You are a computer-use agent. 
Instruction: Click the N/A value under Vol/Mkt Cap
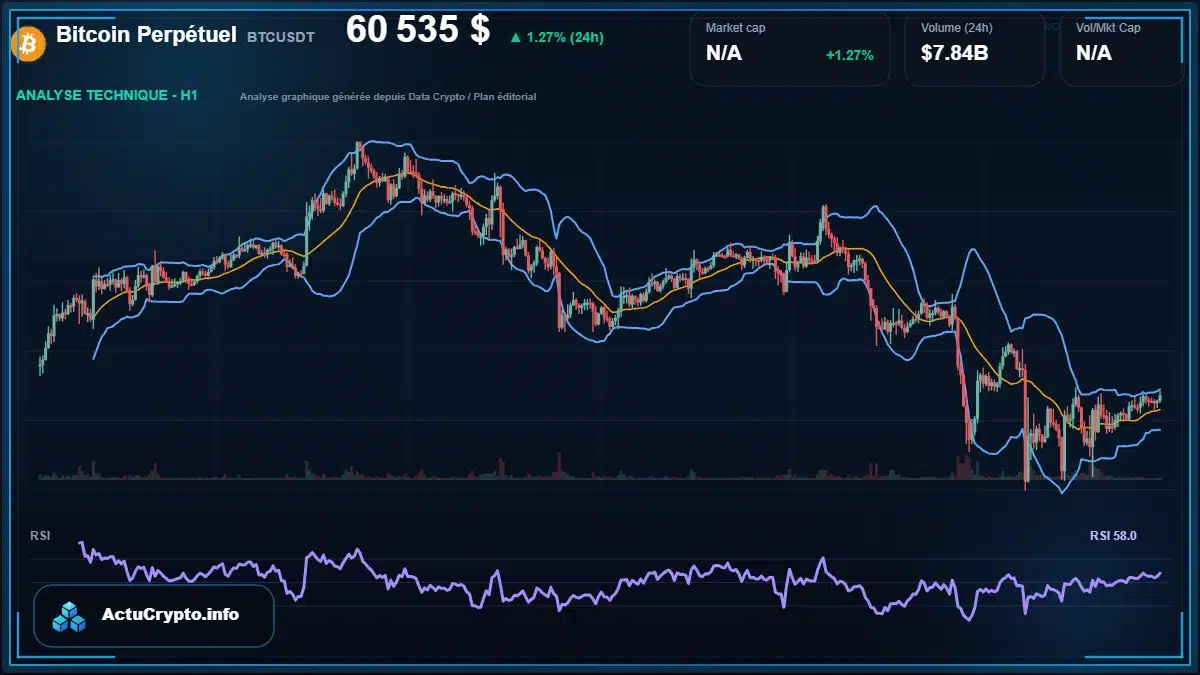(x=1094, y=53)
